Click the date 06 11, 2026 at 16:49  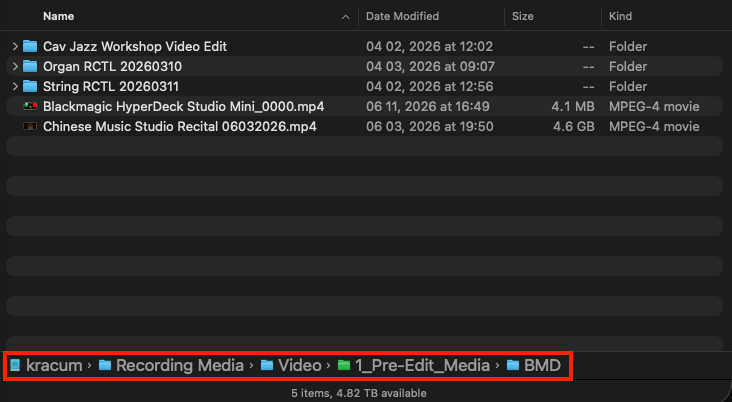coord(428,106)
